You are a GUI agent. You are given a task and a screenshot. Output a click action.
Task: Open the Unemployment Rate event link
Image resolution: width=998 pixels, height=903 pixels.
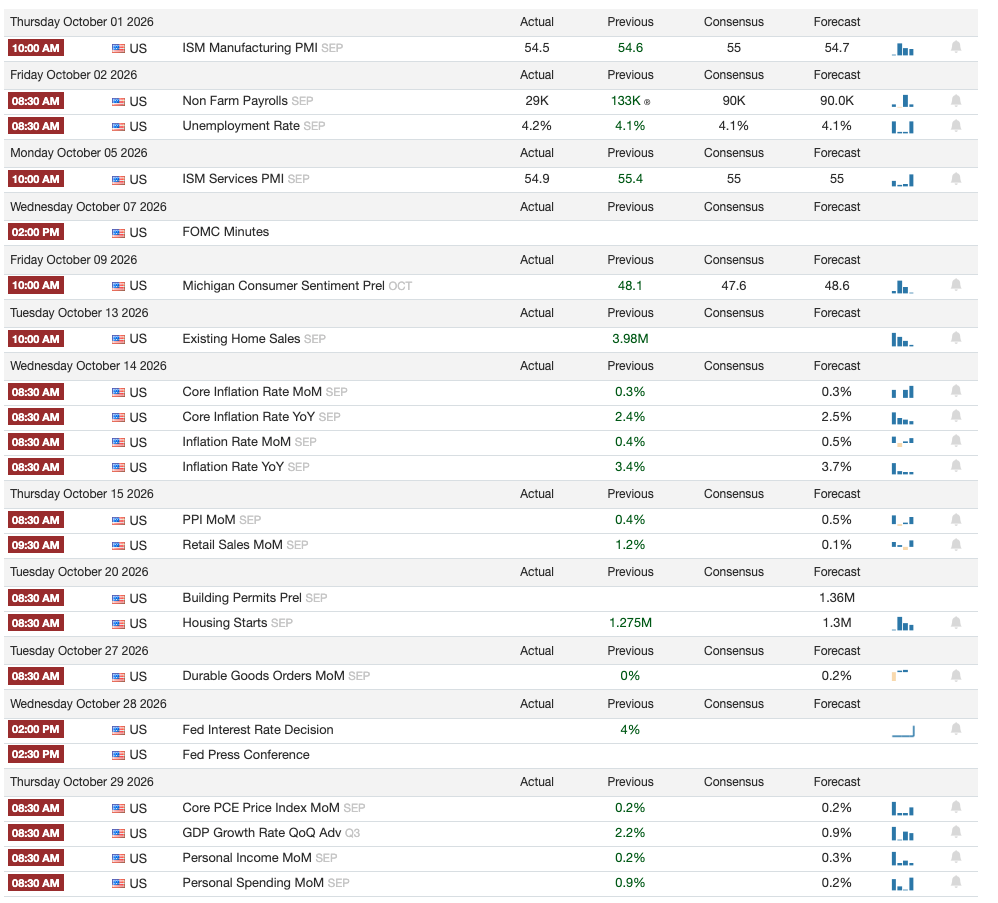pos(241,126)
